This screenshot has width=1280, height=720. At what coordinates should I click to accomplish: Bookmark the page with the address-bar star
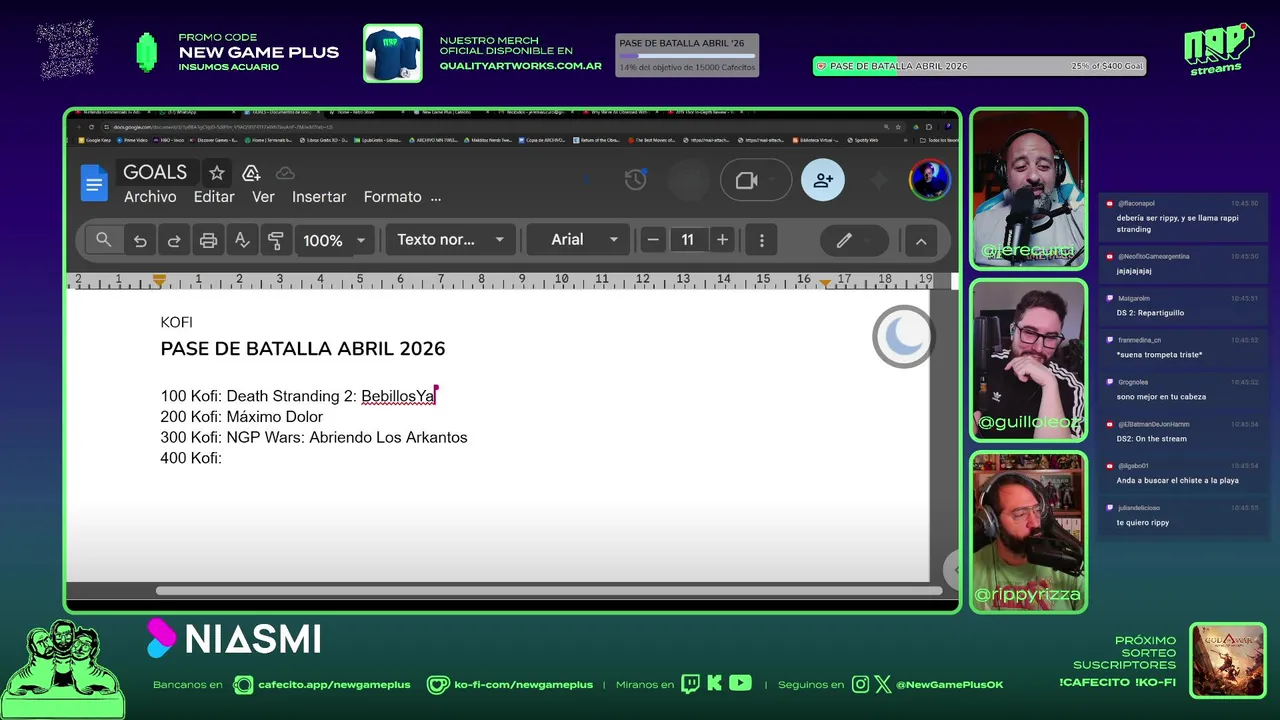(898, 127)
